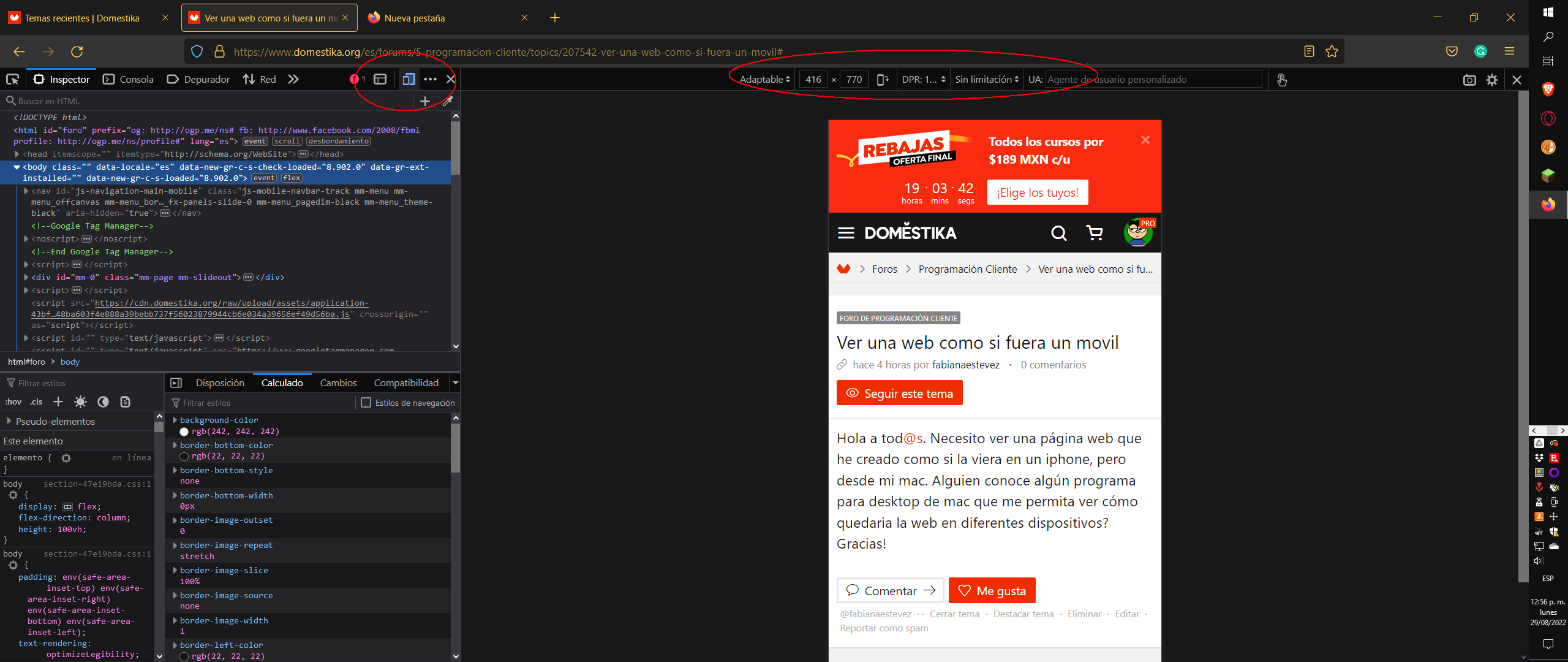Image resolution: width=1568 pixels, height=662 pixels.
Task: Click the Domestika home breadcrumb icon
Action: [x=843, y=268]
